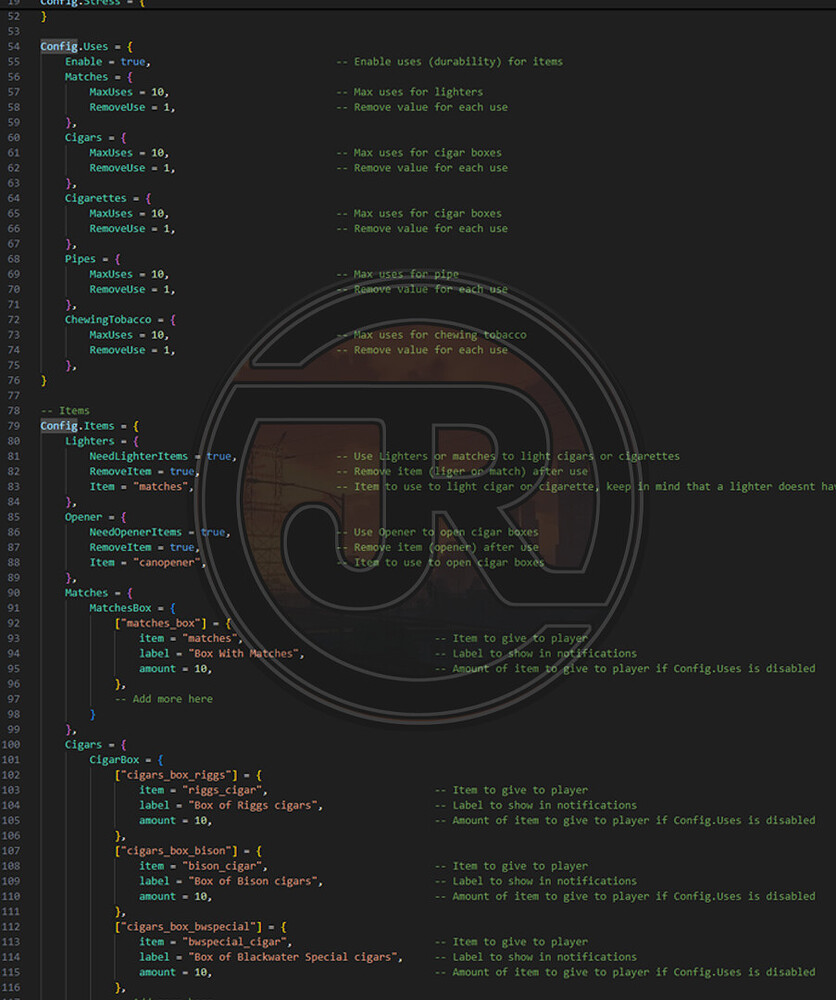Click CigarBox on line 101

[114, 760]
